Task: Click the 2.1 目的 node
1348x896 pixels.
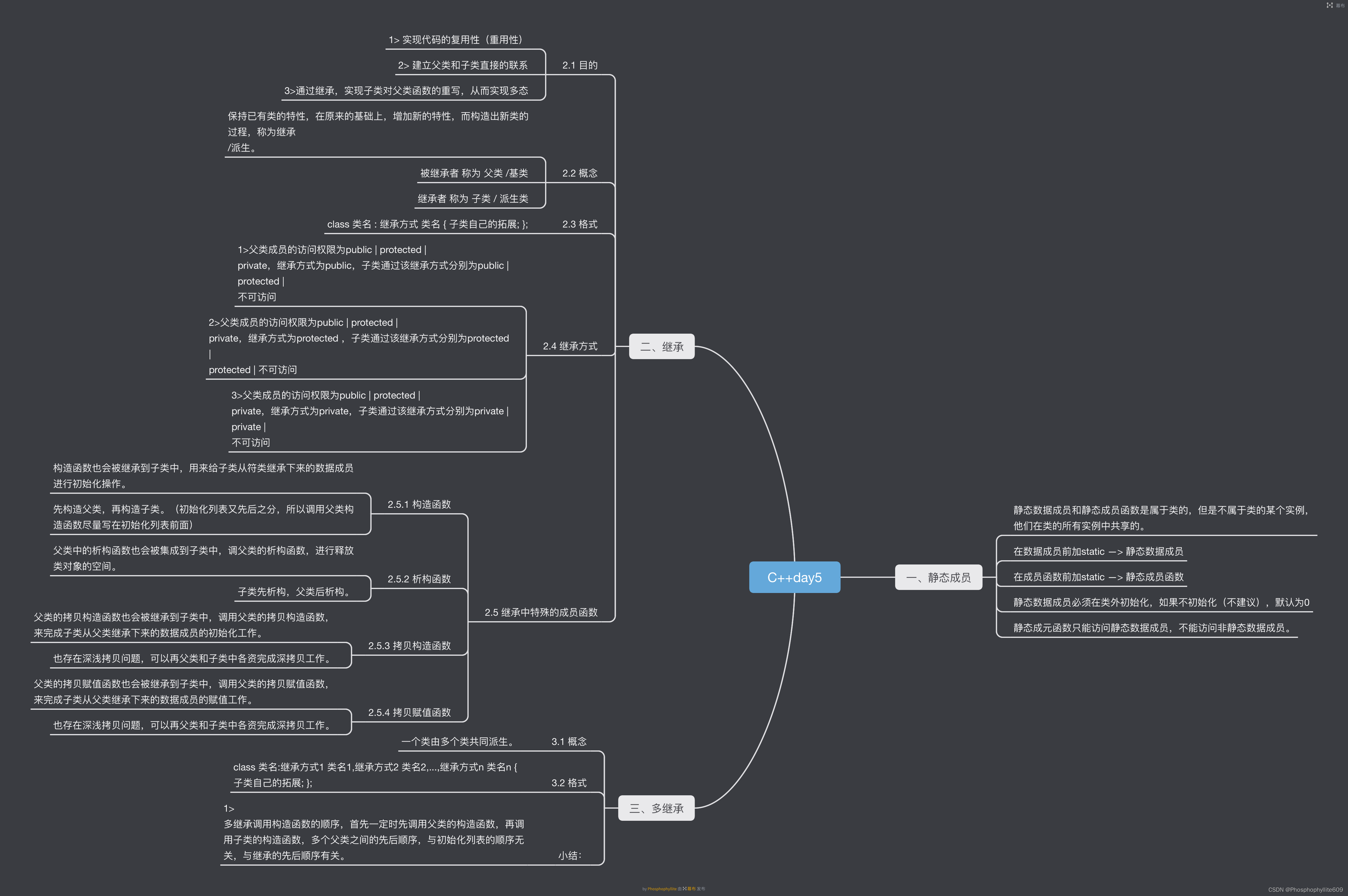Action: pos(579,65)
